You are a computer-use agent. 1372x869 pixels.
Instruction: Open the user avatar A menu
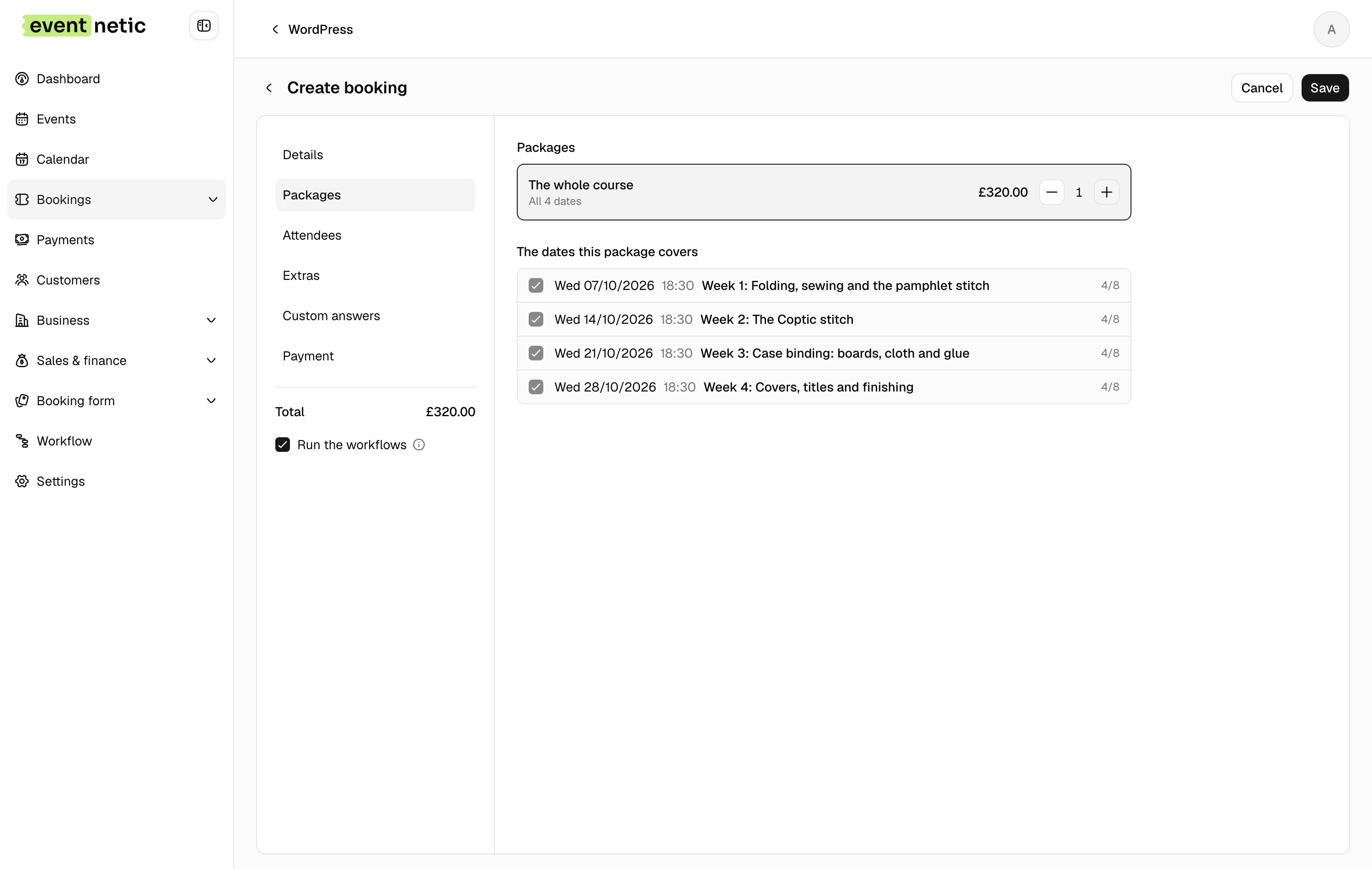point(1331,29)
